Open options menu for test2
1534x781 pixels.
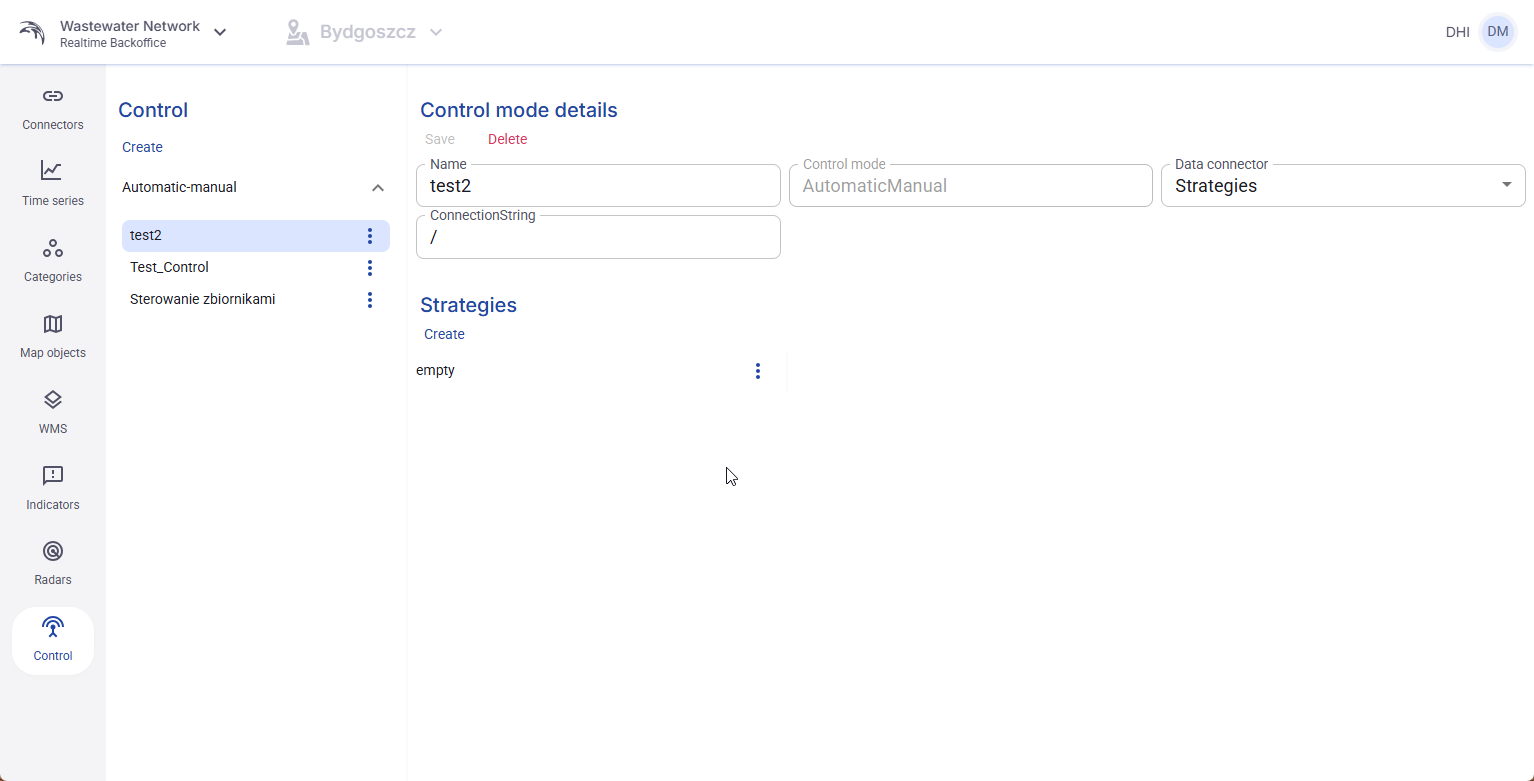tap(370, 236)
